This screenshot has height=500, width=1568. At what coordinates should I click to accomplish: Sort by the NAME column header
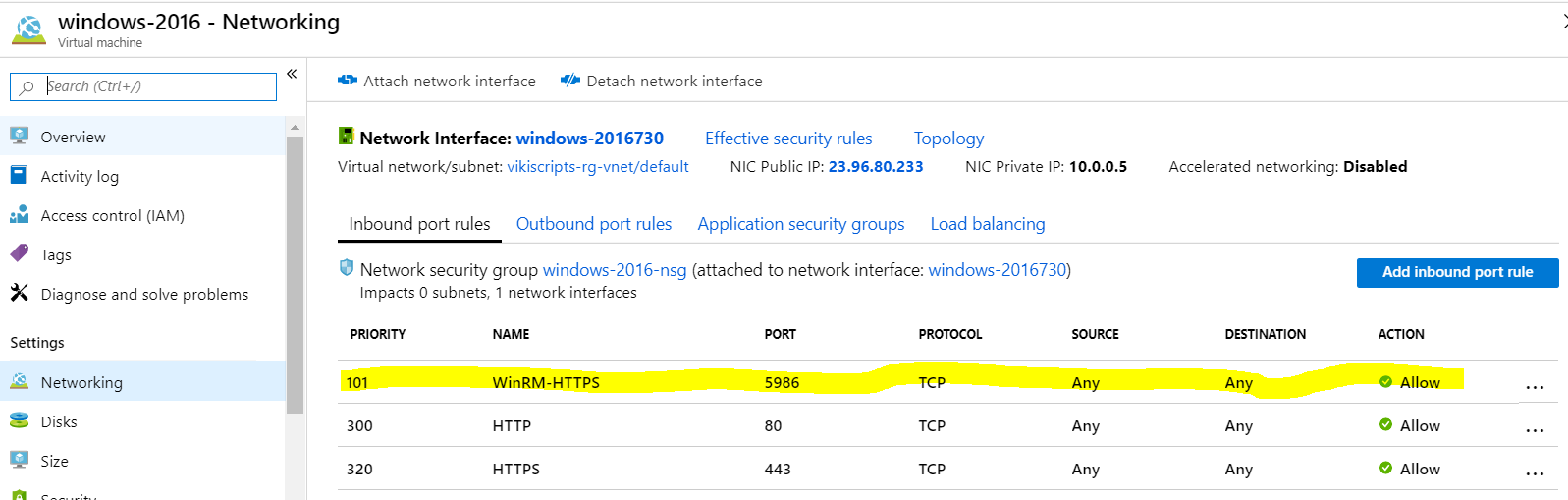tap(511, 334)
